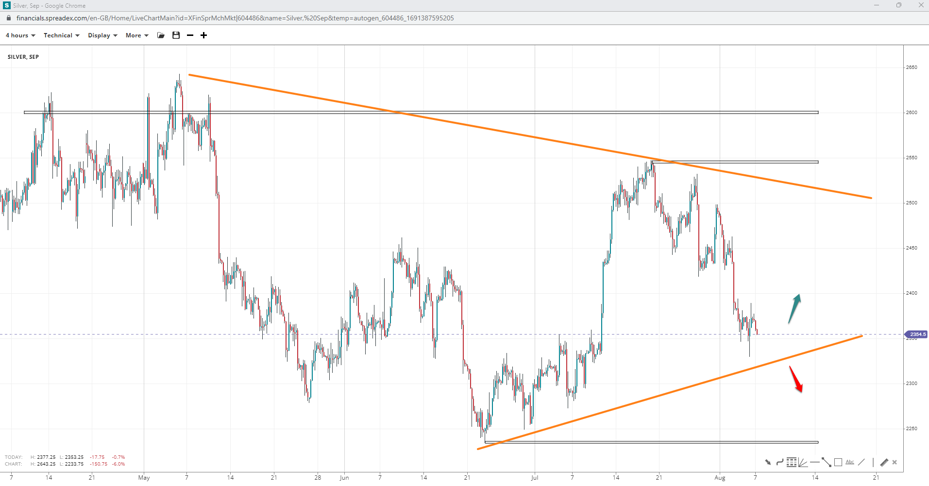Select the curved line drawing tool

(x=780, y=462)
